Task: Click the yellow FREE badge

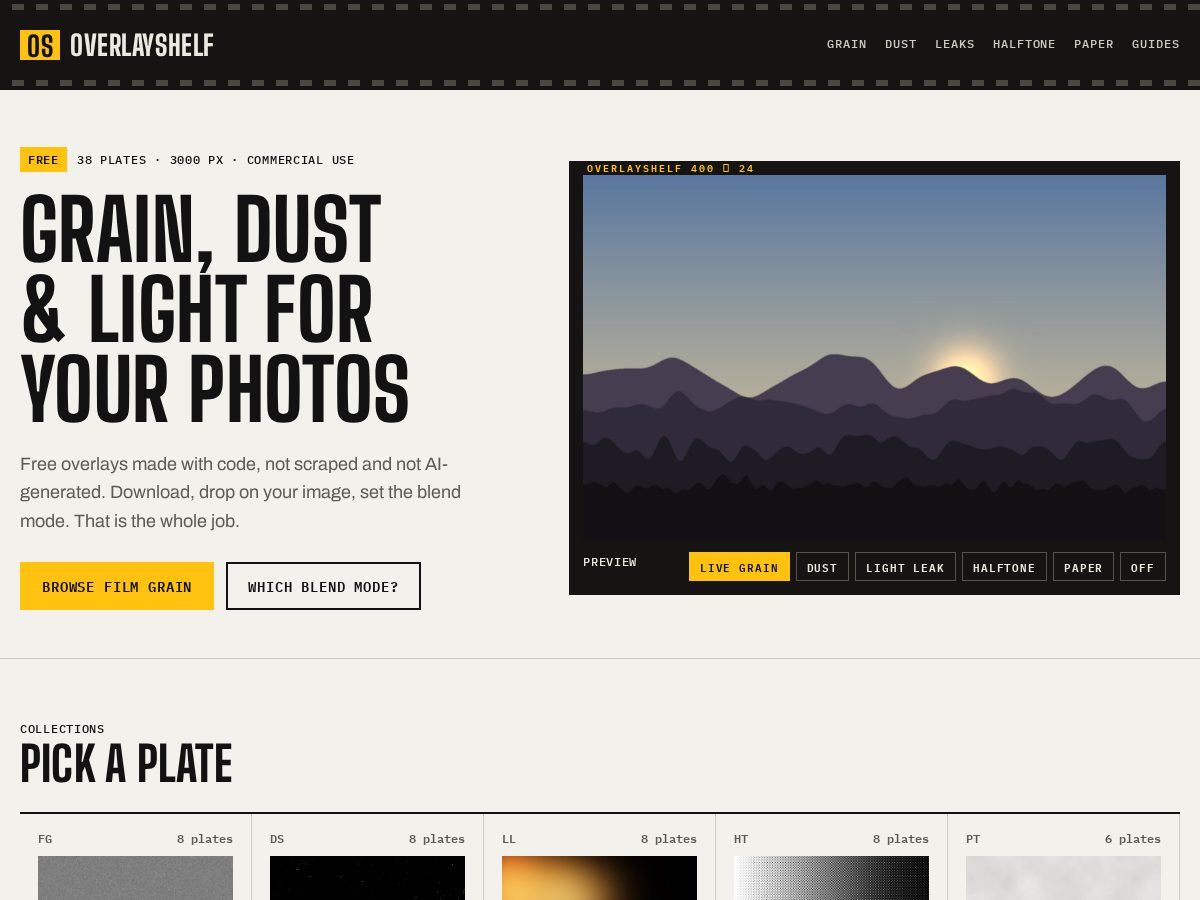Action: click(43, 160)
